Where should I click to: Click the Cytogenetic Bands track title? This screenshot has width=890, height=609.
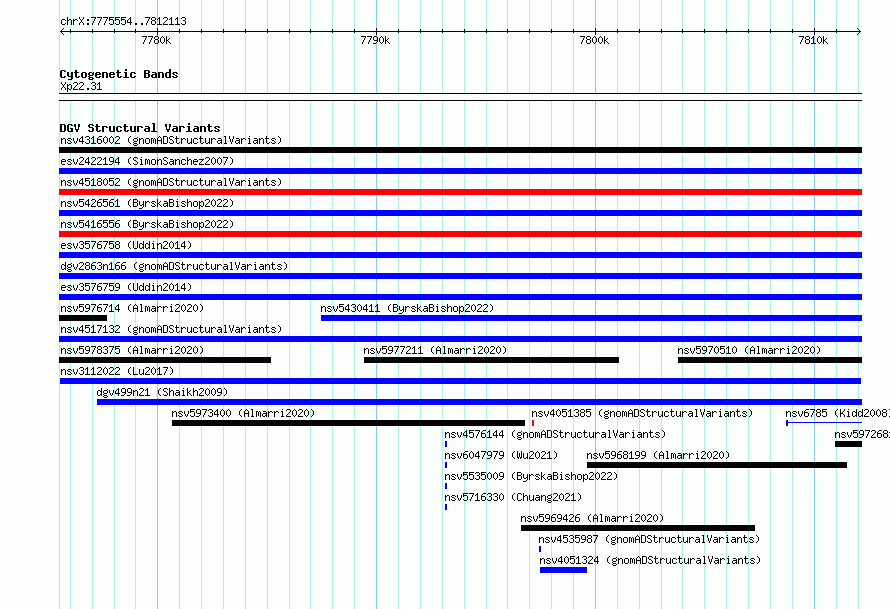click(119, 74)
